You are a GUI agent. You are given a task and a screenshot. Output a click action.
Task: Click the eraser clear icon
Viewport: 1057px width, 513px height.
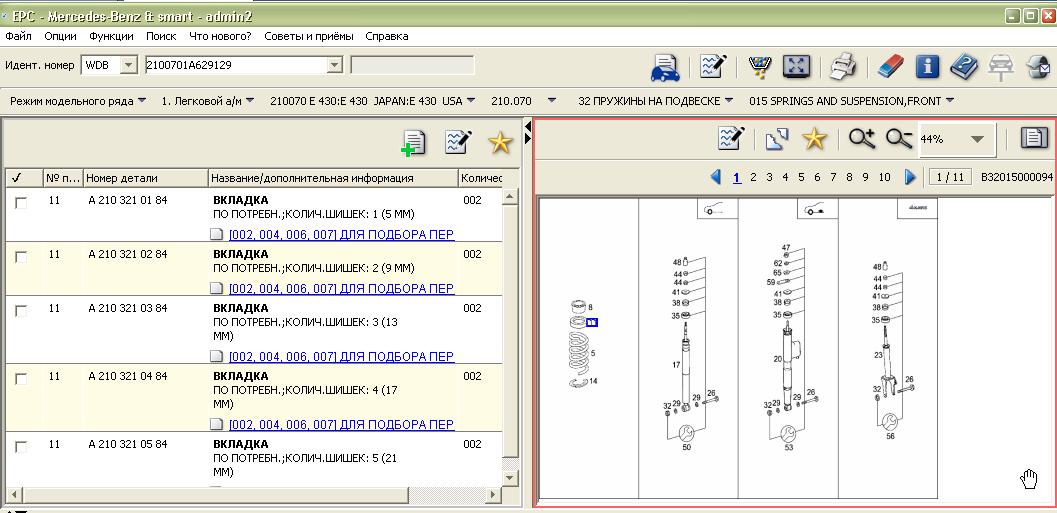tap(890, 67)
